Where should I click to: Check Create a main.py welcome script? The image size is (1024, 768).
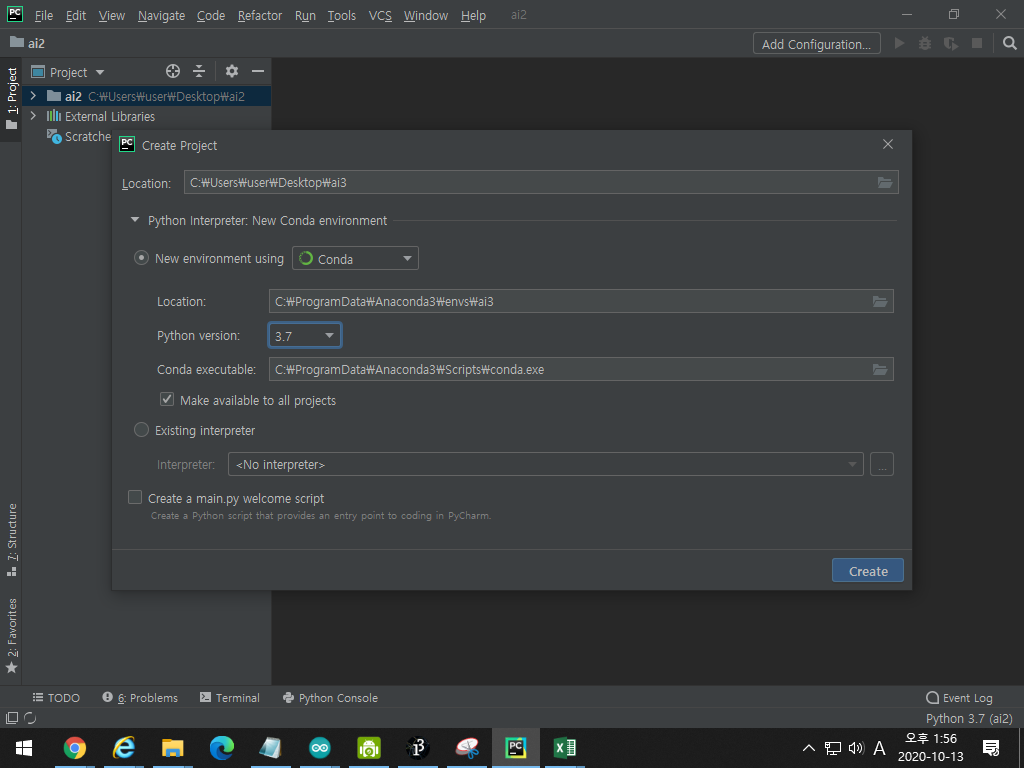(135, 498)
